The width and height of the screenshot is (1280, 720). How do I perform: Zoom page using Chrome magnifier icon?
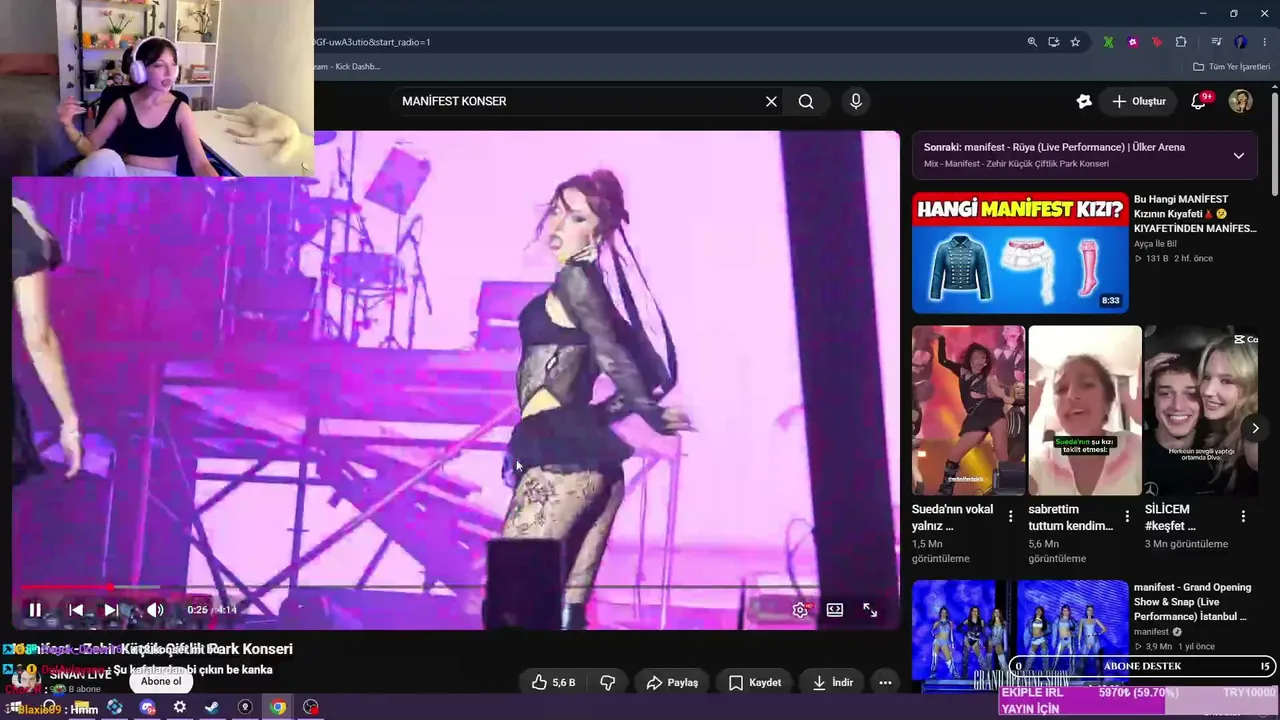tap(1032, 42)
